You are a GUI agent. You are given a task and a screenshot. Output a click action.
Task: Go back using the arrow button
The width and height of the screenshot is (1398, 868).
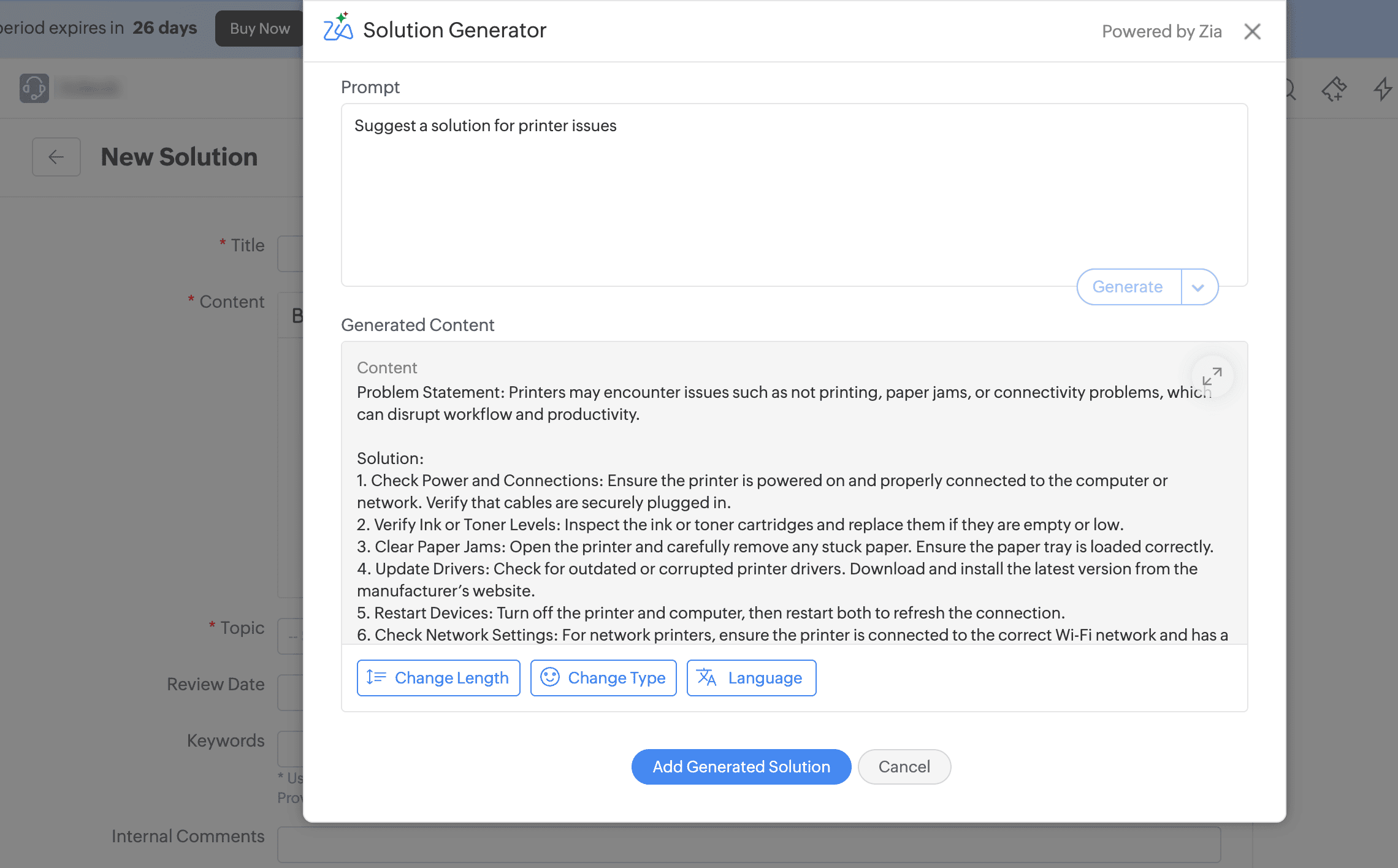click(x=56, y=157)
